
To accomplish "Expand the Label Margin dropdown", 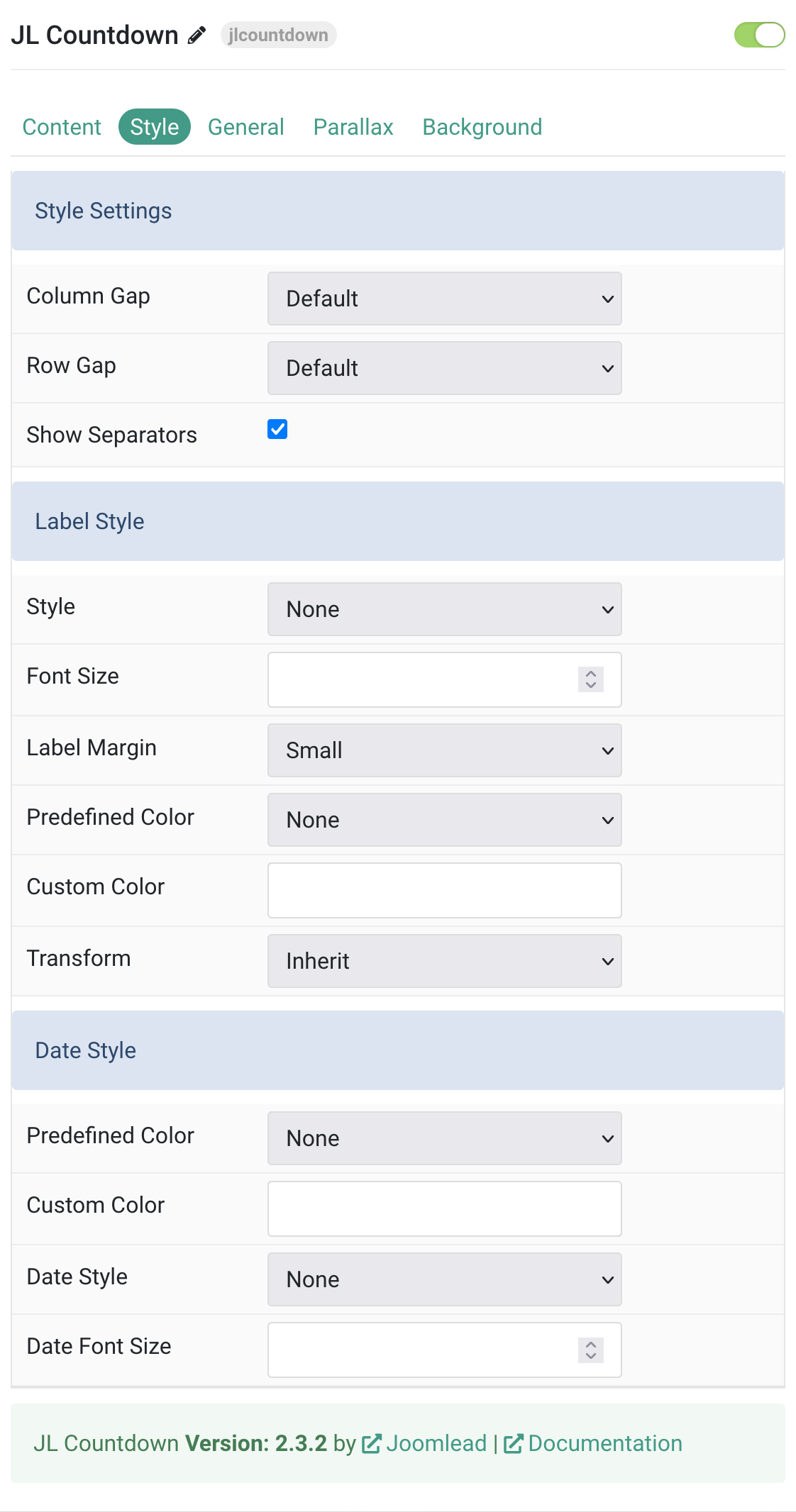I will tap(445, 750).
